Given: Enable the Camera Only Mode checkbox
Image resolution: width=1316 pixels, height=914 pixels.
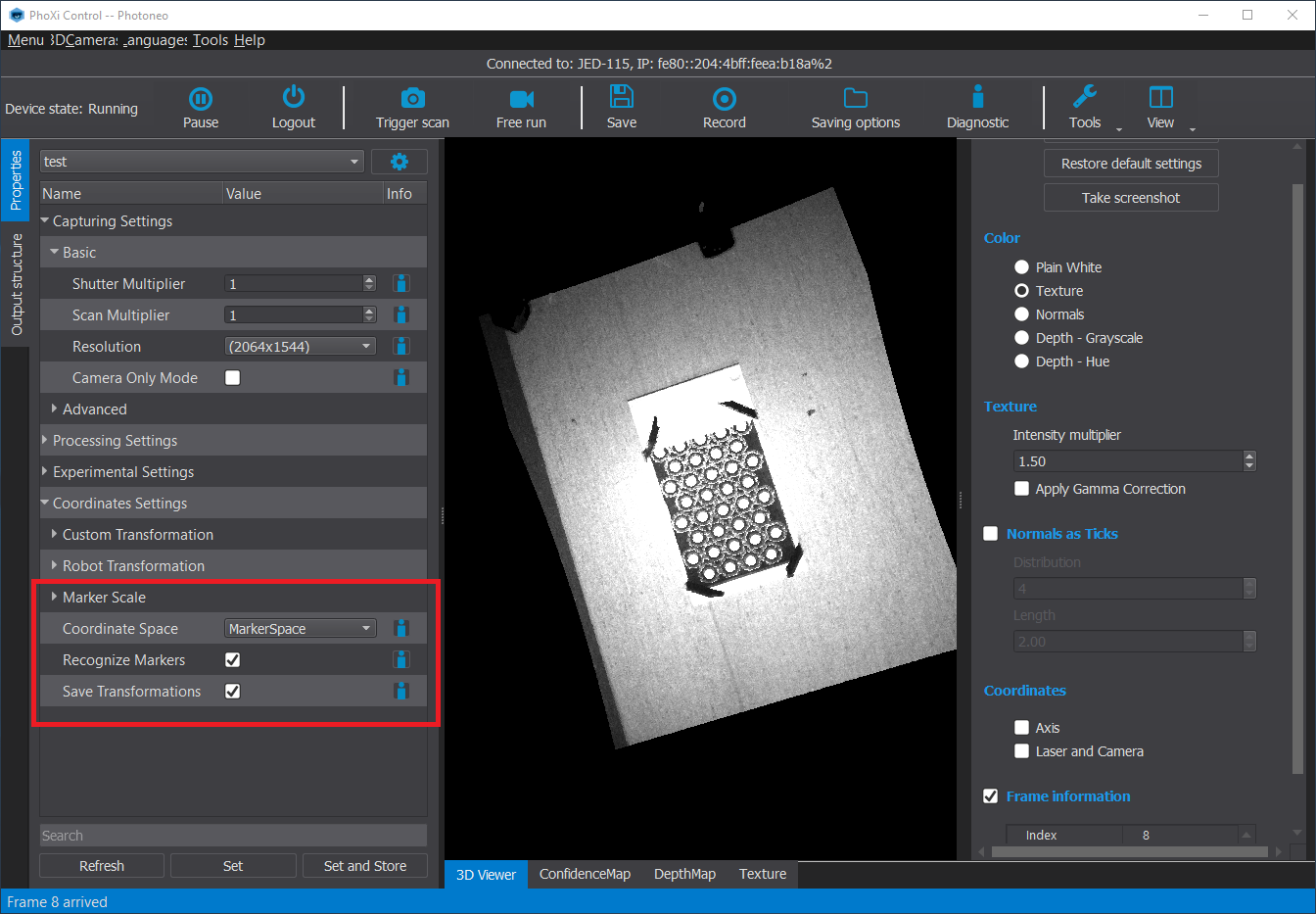Looking at the screenshot, I should point(233,378).
